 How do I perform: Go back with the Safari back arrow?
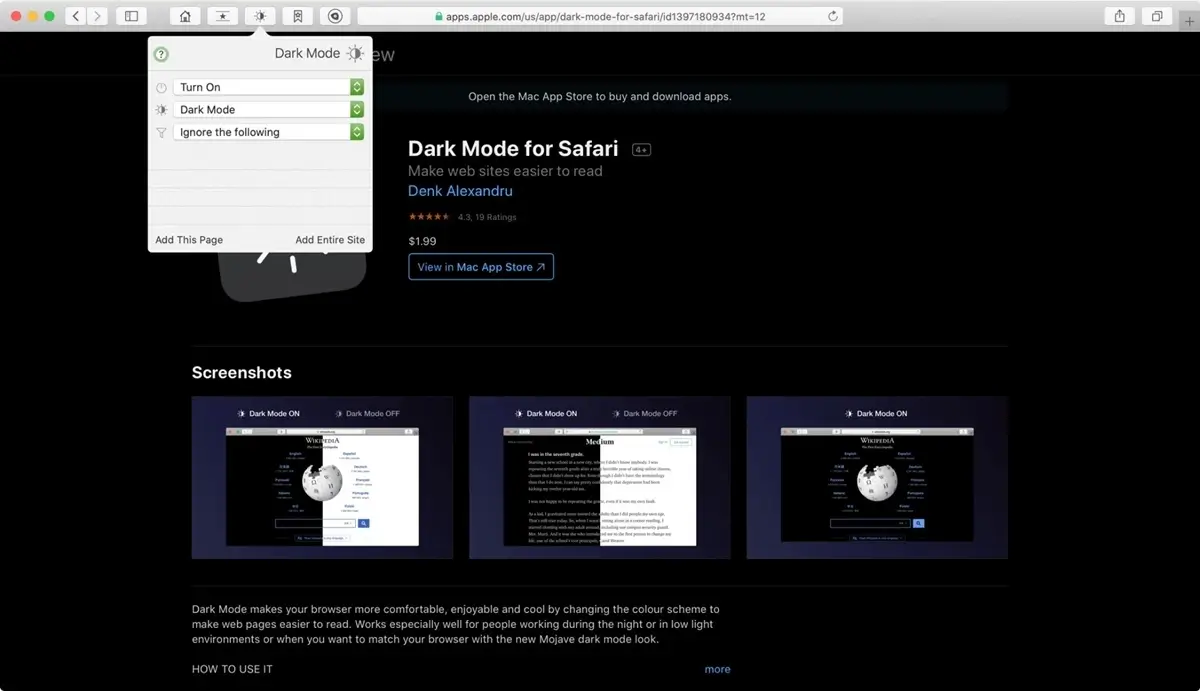click(77, 16)
